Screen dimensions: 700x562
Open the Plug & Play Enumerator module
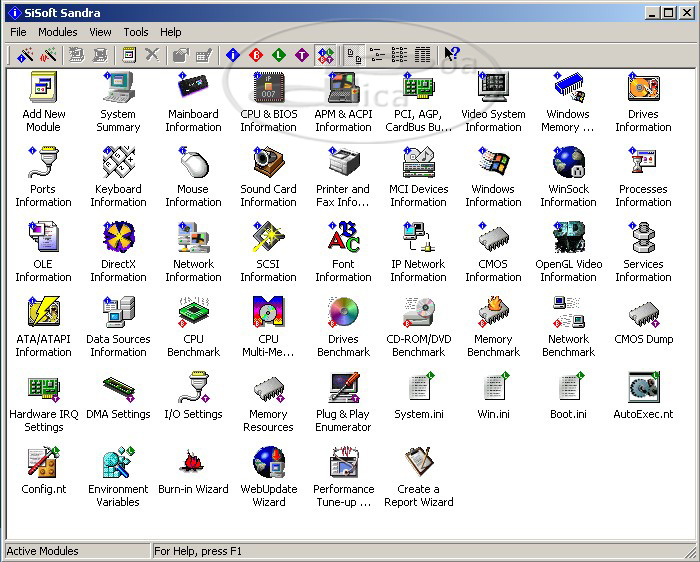(343, 389)
